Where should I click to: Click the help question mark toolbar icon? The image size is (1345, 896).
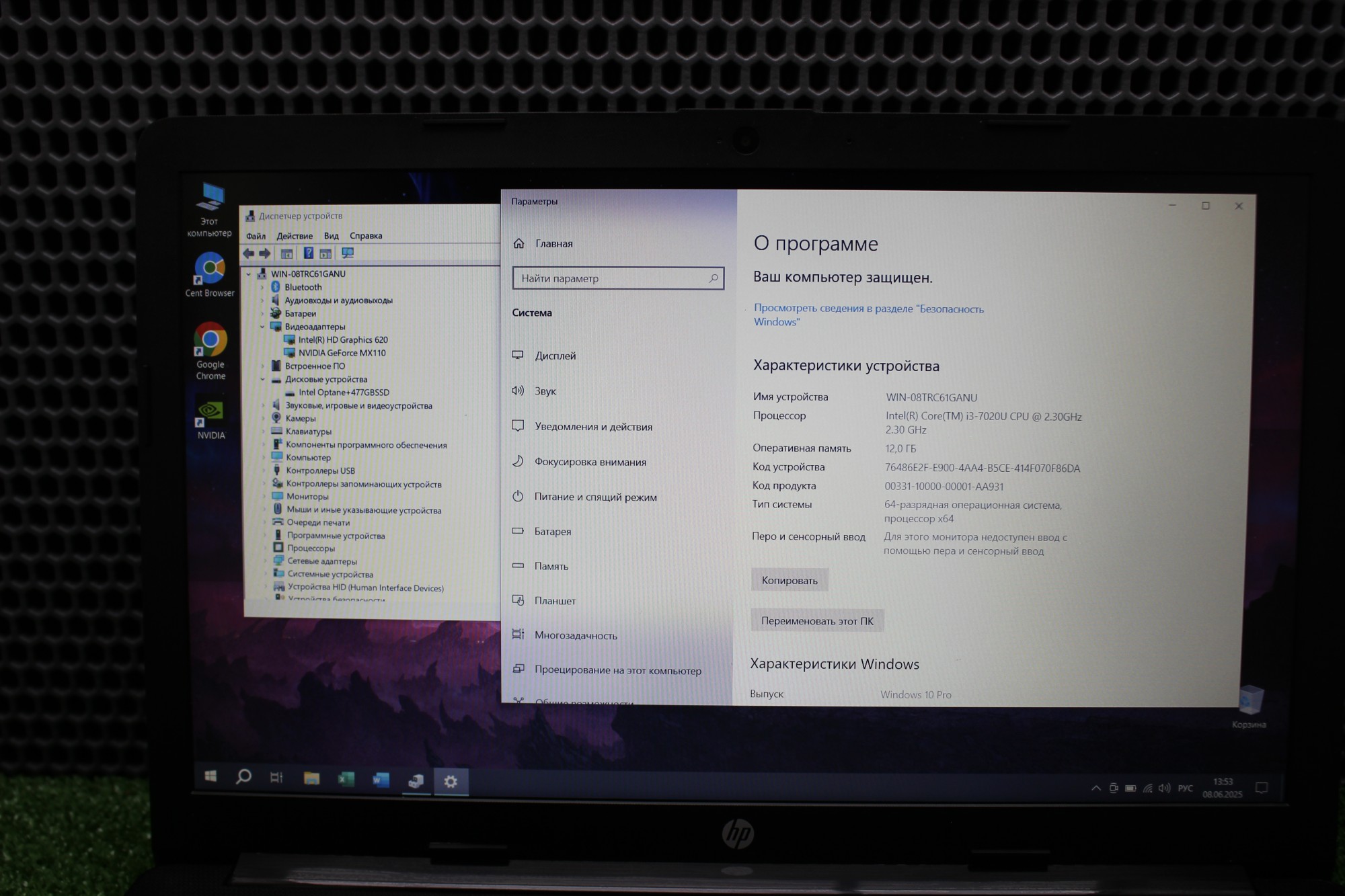coord(308,253)
